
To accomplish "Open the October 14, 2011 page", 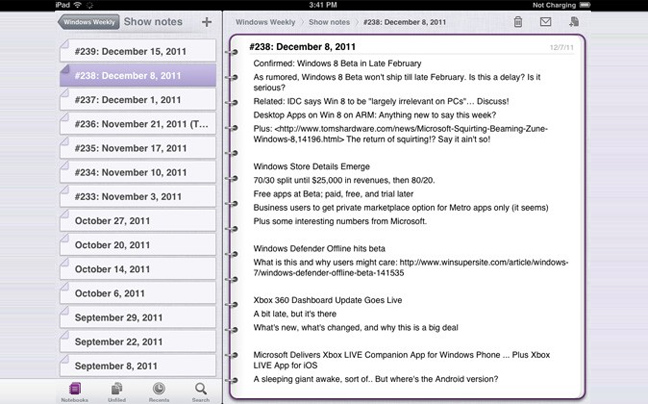I will 138,269.
